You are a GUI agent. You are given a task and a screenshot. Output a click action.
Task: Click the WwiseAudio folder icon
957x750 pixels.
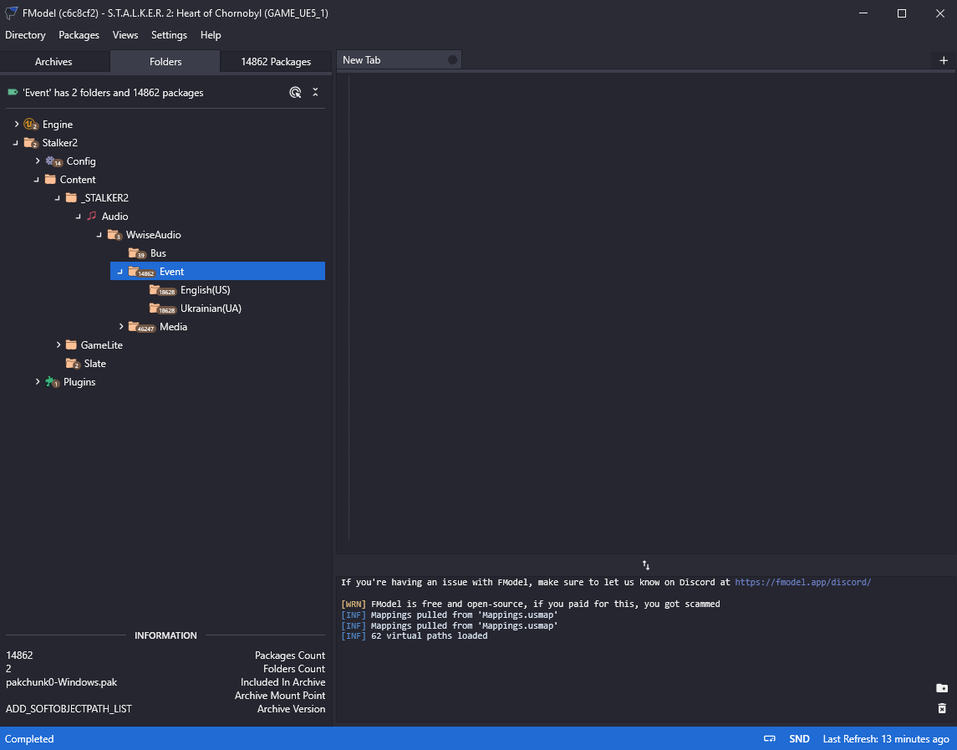114,235
